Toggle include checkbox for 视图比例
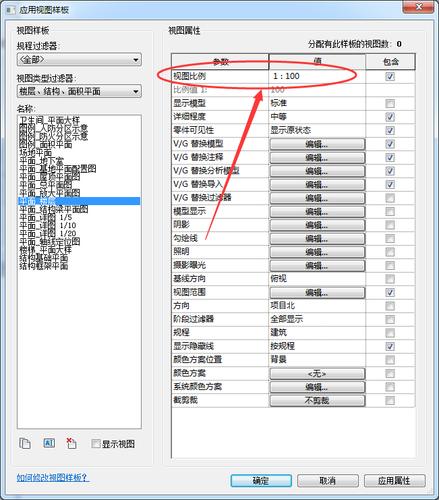 (390, 76)
